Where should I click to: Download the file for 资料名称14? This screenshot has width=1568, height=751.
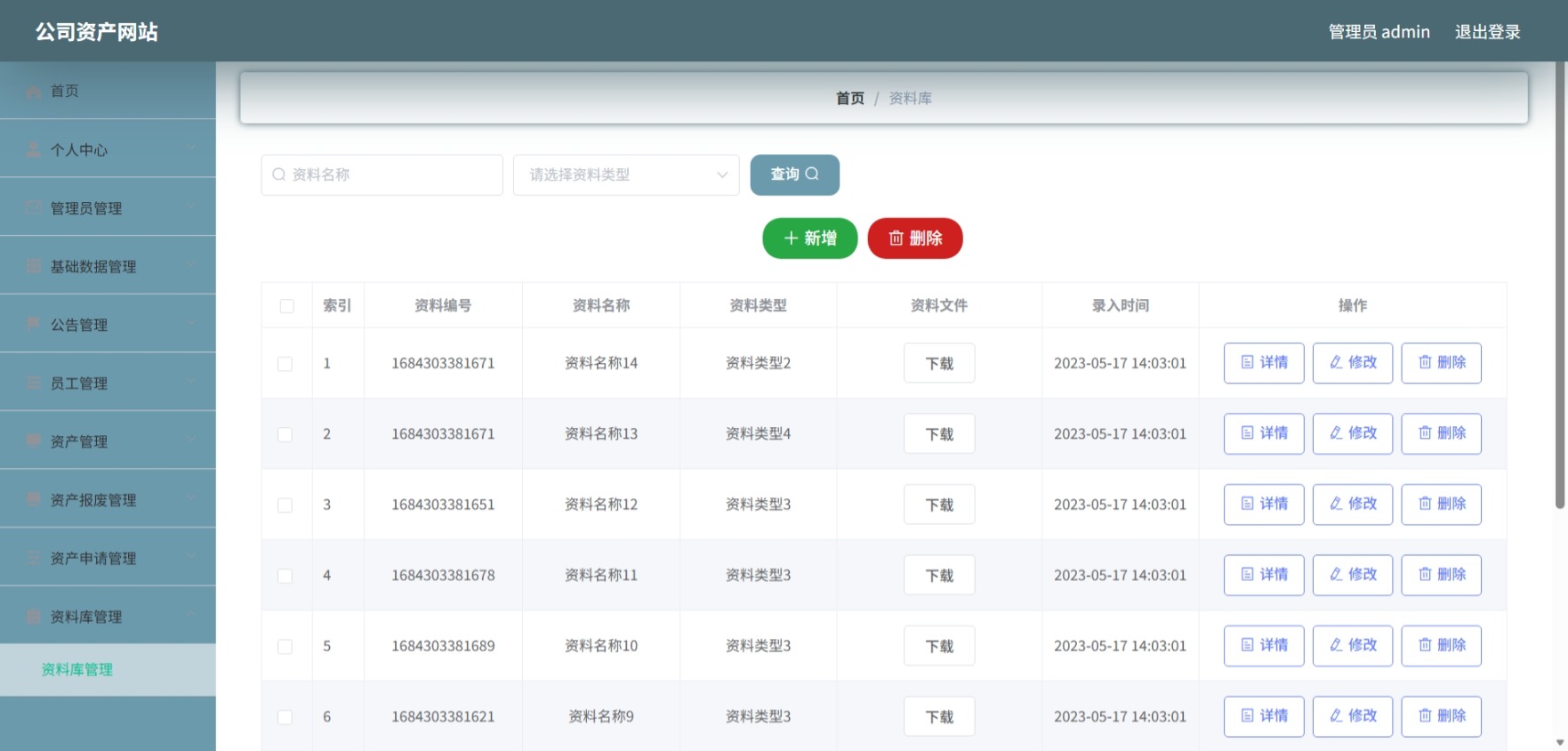(939, 363)
